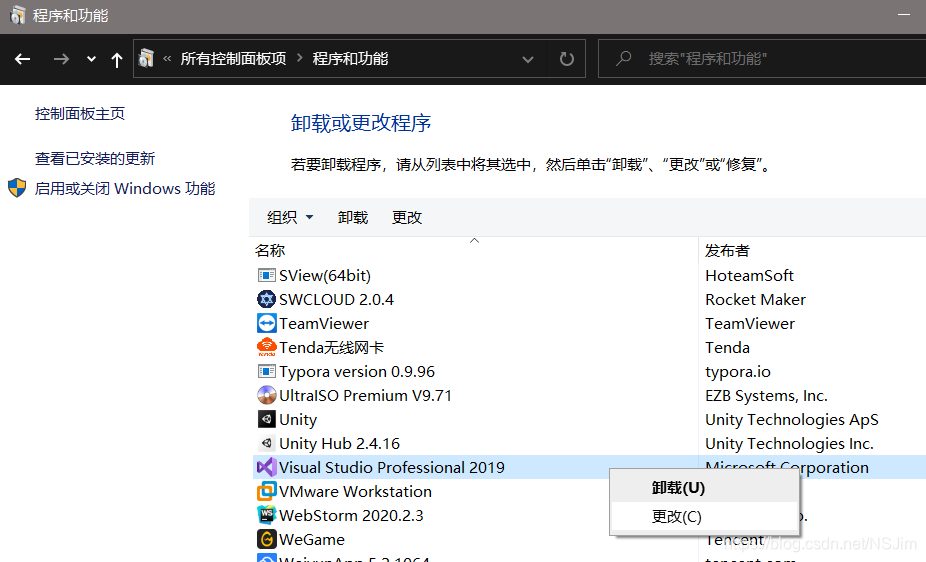Select WebStorm 2020.2.3 entry
The image size is (926, 562).
point(351,515)
